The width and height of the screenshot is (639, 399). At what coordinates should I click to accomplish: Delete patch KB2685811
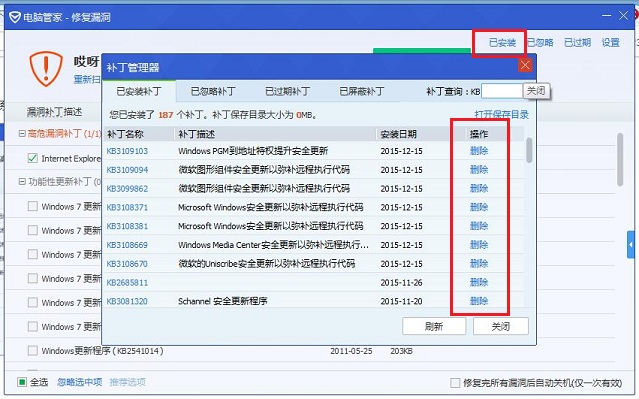[479, 282]
